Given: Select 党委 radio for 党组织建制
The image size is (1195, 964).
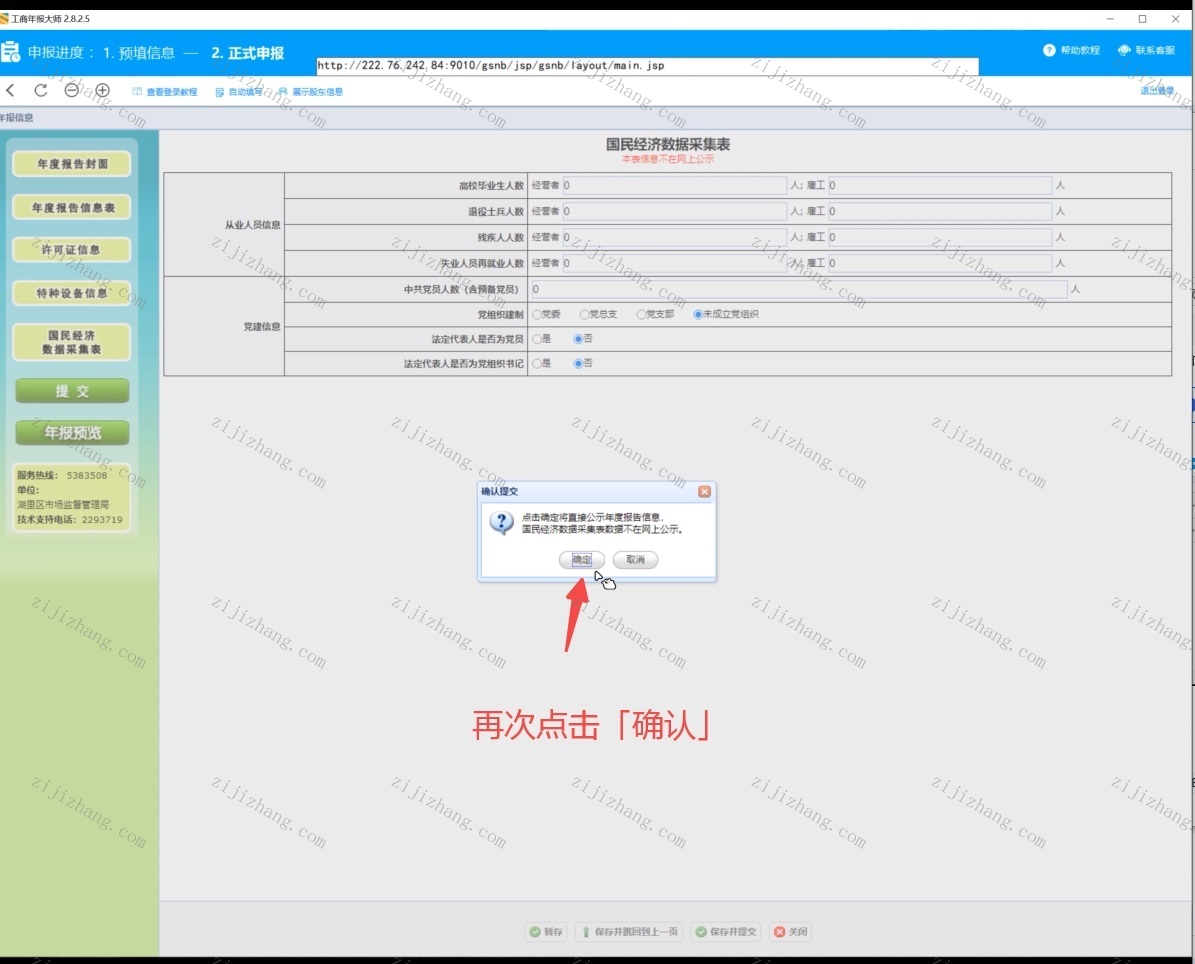Looking at the screenshot, I should [x=537, y=315].
